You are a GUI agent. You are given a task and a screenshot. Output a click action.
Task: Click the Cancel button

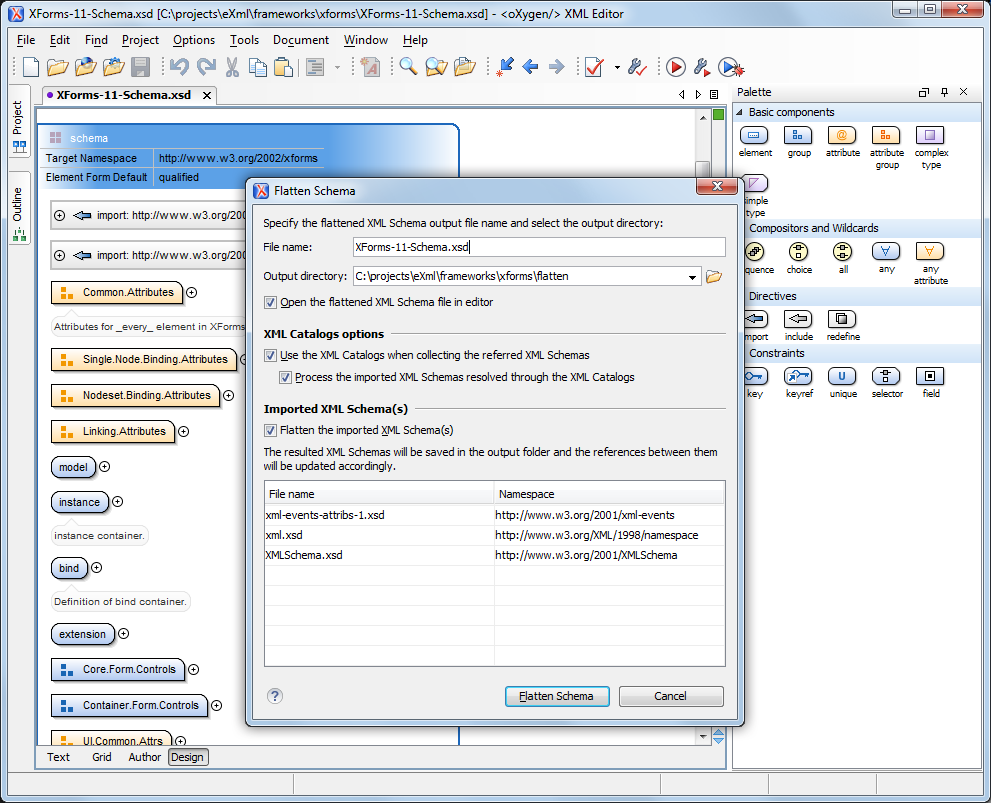tap(671, 696)
